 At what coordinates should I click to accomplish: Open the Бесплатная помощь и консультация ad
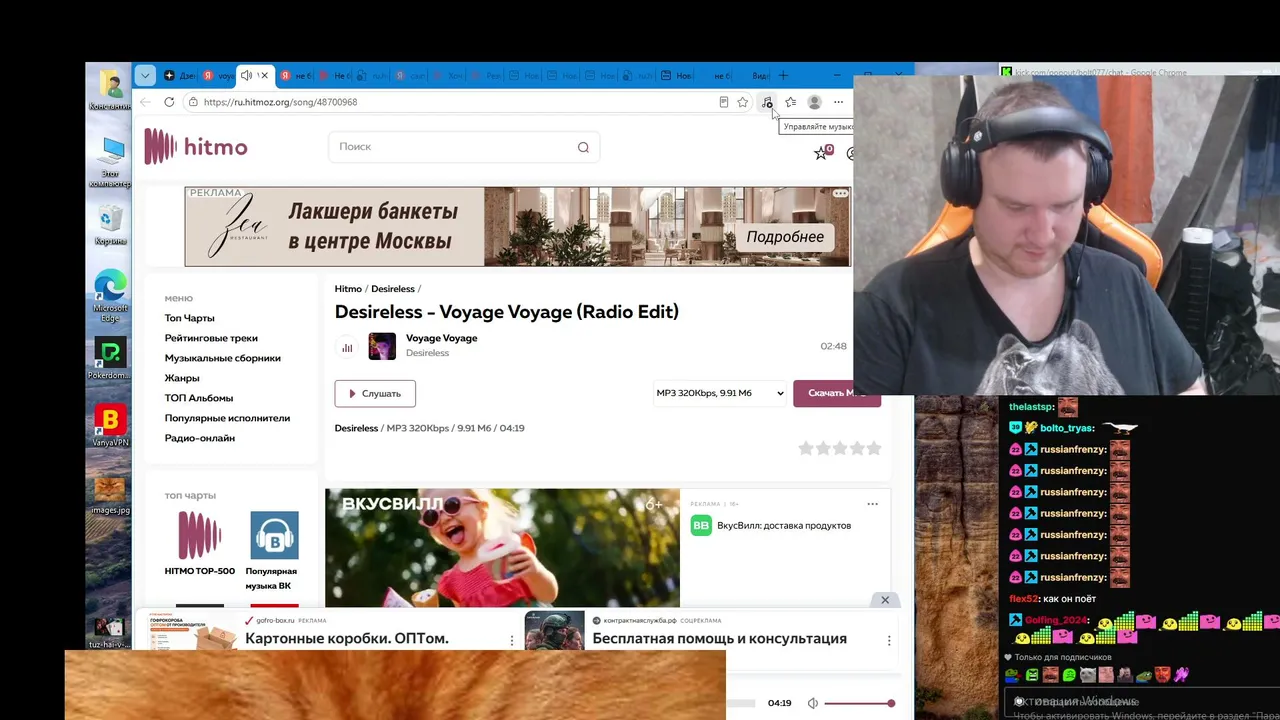719,639
